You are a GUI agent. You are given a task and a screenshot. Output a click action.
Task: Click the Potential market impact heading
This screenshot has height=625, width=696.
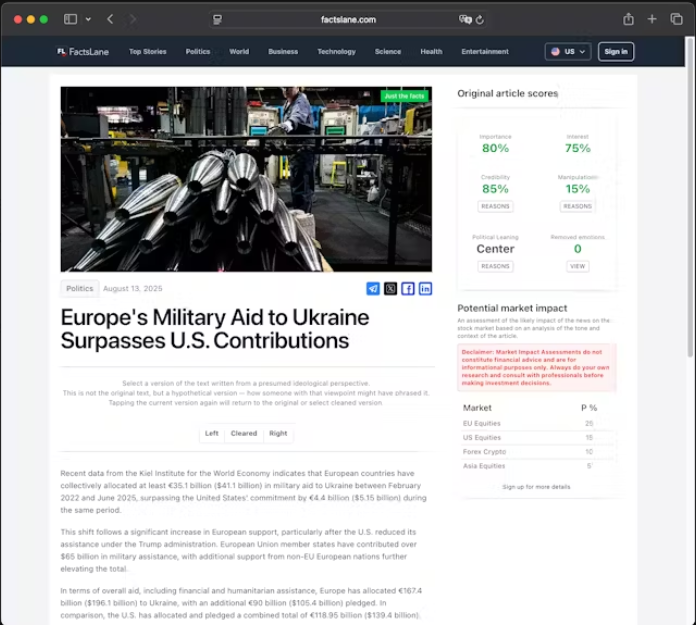(512, 308)
